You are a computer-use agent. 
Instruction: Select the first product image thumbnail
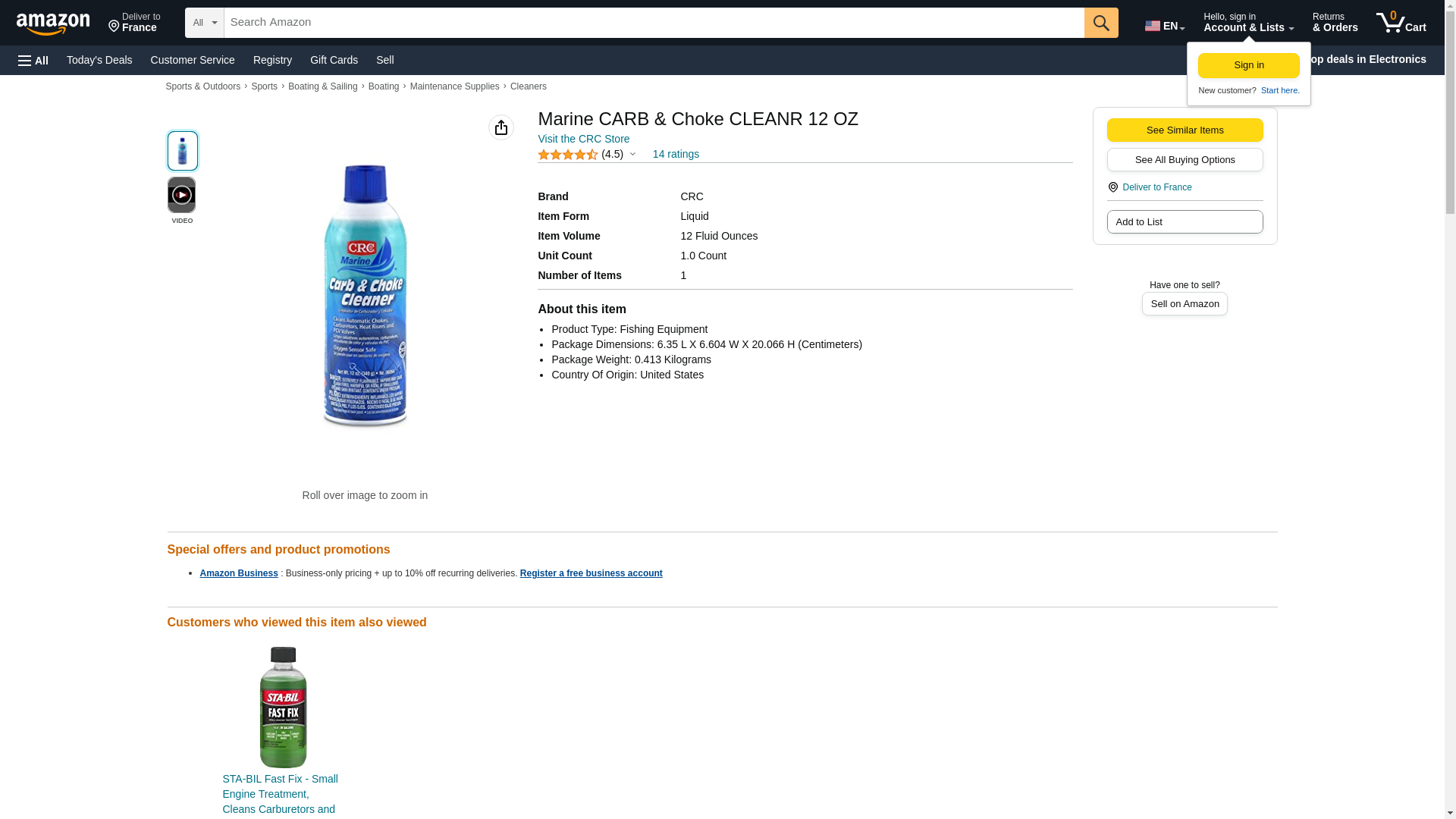tap(182, 150)
